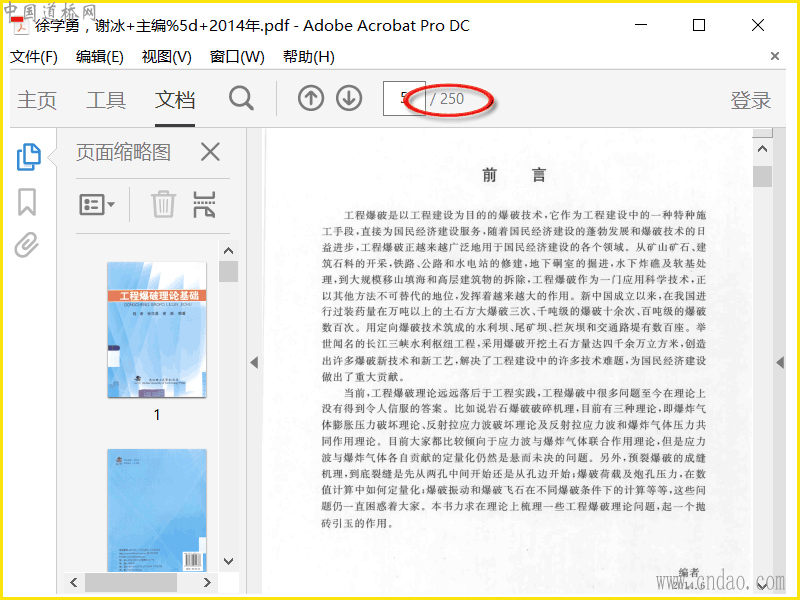Open the 帮助(H) menu
800x600 pixels.
pyautogui.click(x=309, y=57)
